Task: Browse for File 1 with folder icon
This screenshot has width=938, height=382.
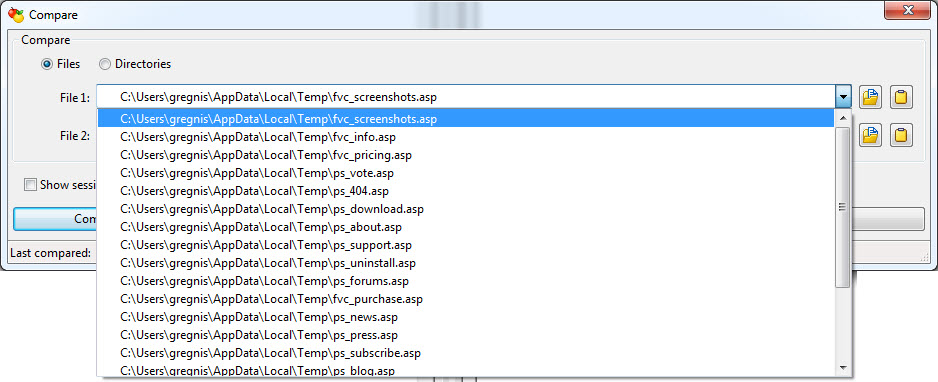Action: tap(870, 97)
